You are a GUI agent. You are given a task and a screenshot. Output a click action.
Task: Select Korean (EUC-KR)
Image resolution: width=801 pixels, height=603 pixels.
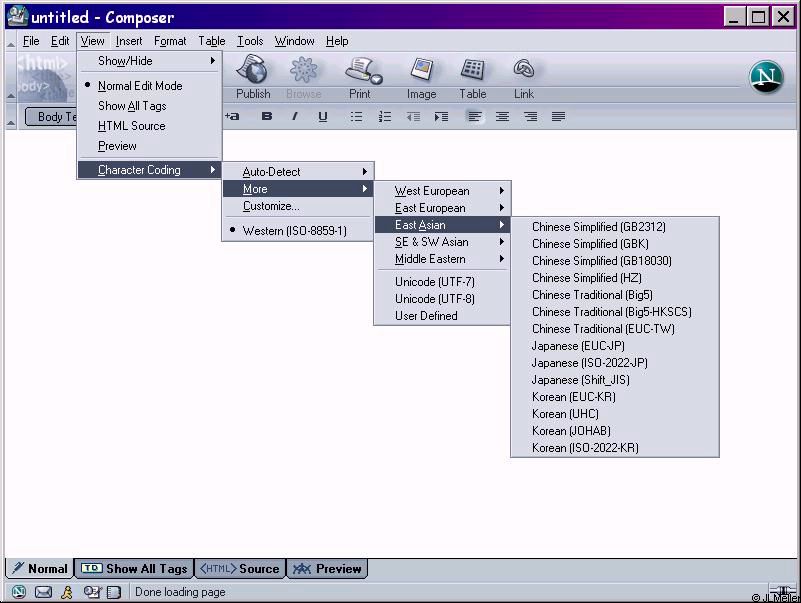tap(615, 397)
